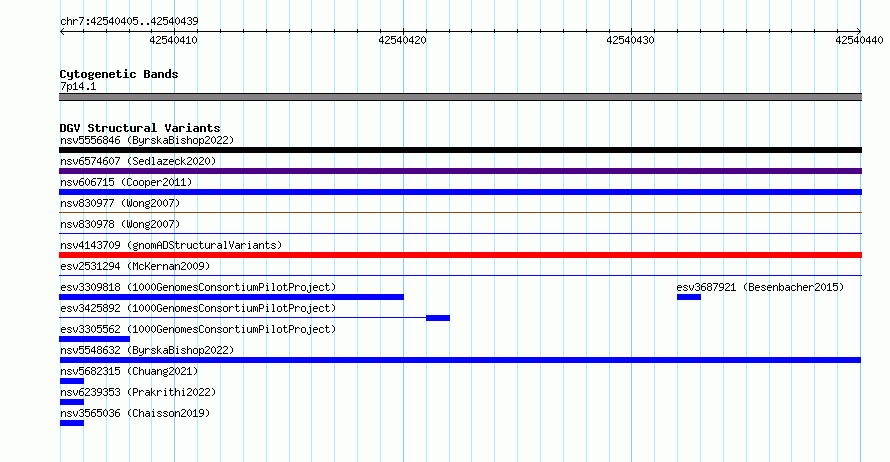Select nsv830978 (Wong2007) label
This screenshot has width=890, height=462.
(120, 224)
